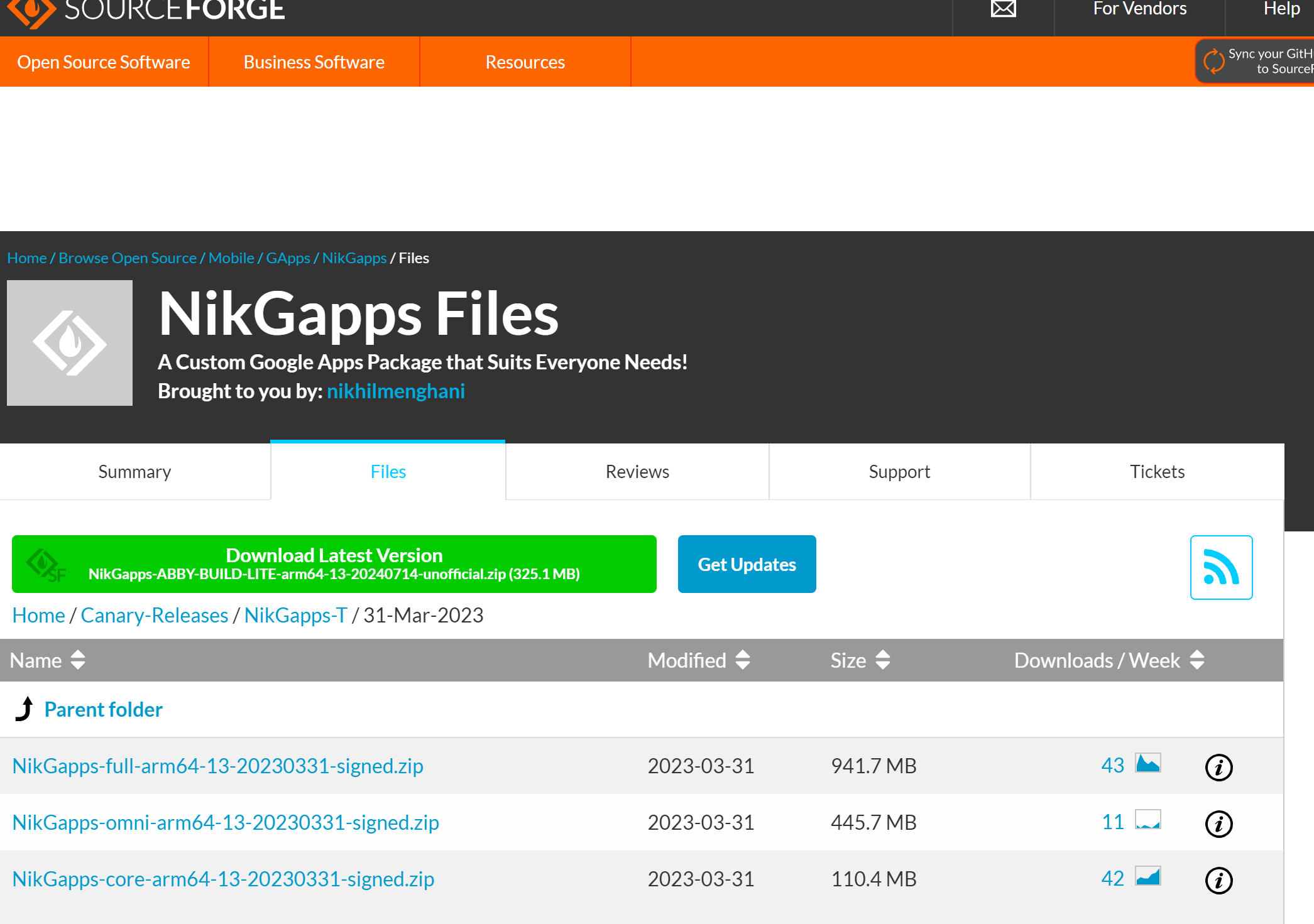Click modified date of NikGapps-omni zip

click(701, 822)
